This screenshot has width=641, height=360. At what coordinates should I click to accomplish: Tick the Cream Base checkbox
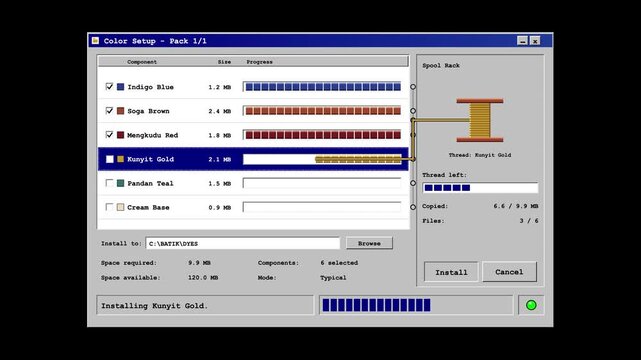coord(109,207)
